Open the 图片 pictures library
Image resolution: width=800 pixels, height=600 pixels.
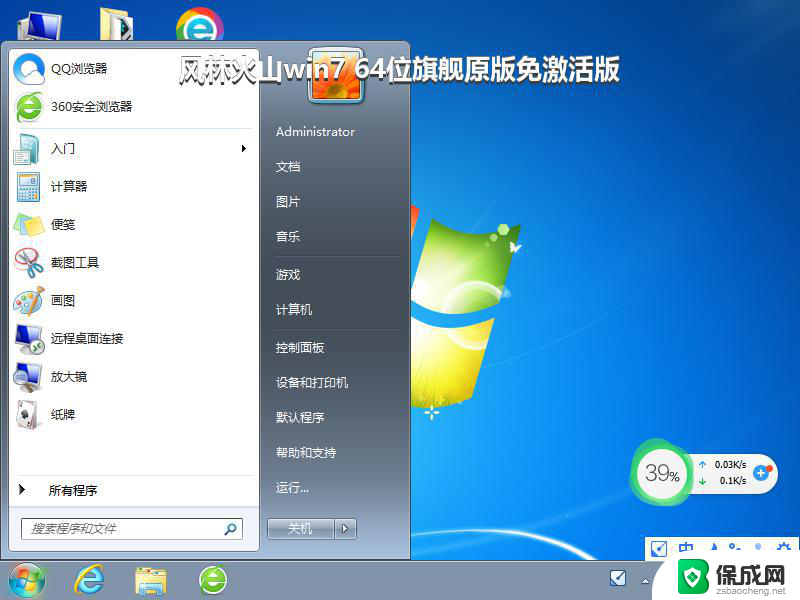pos(288,202)
